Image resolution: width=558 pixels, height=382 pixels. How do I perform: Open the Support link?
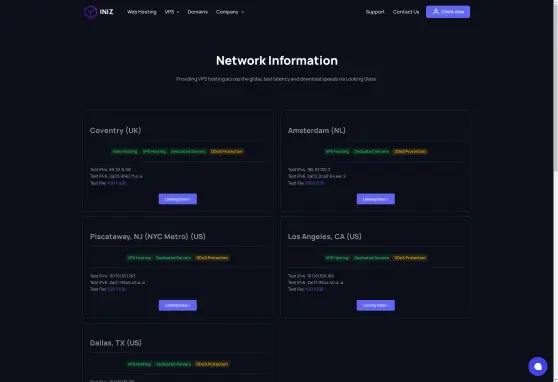click(x=375, y=12)
